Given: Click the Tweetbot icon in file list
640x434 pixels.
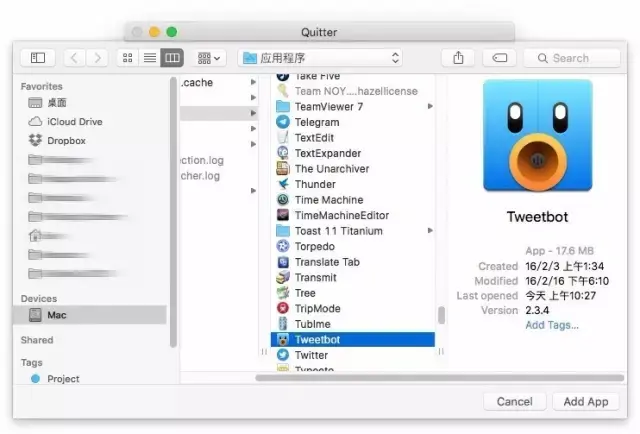Looking at the screenshot, I should click(283, 339).
